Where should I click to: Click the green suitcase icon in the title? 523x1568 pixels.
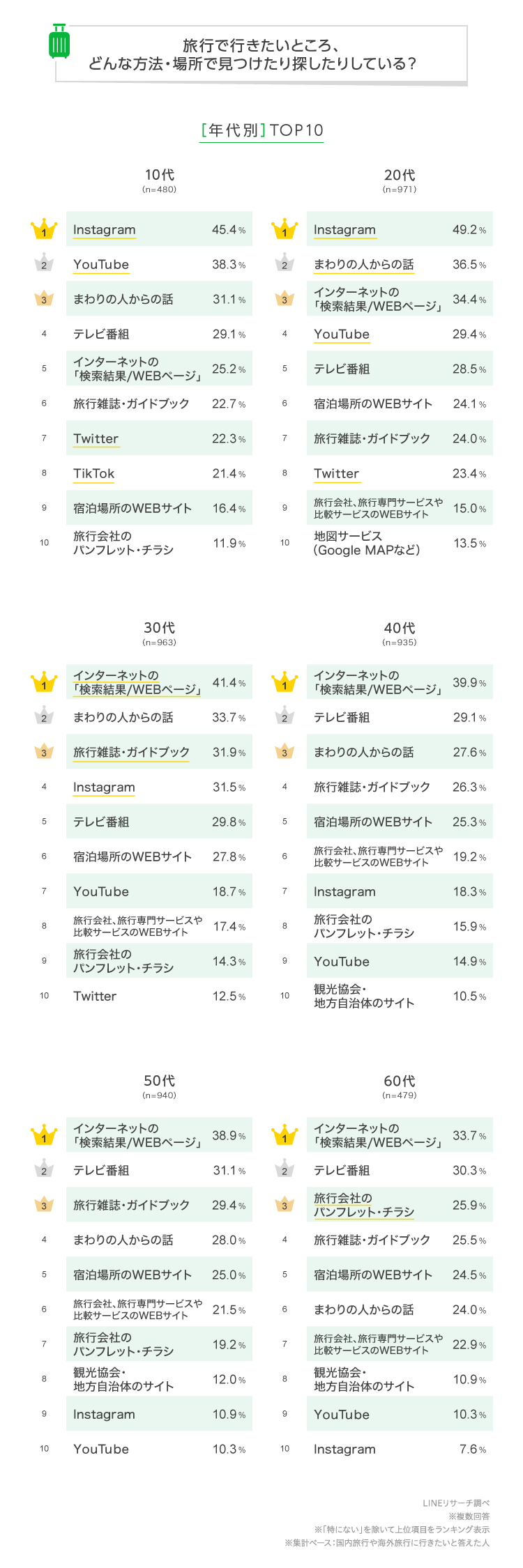tap(59, 42)
